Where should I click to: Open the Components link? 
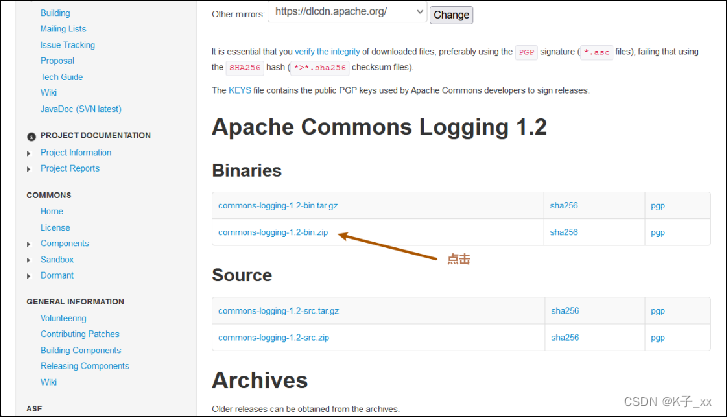pyautogui.click(x=65, y=244)
